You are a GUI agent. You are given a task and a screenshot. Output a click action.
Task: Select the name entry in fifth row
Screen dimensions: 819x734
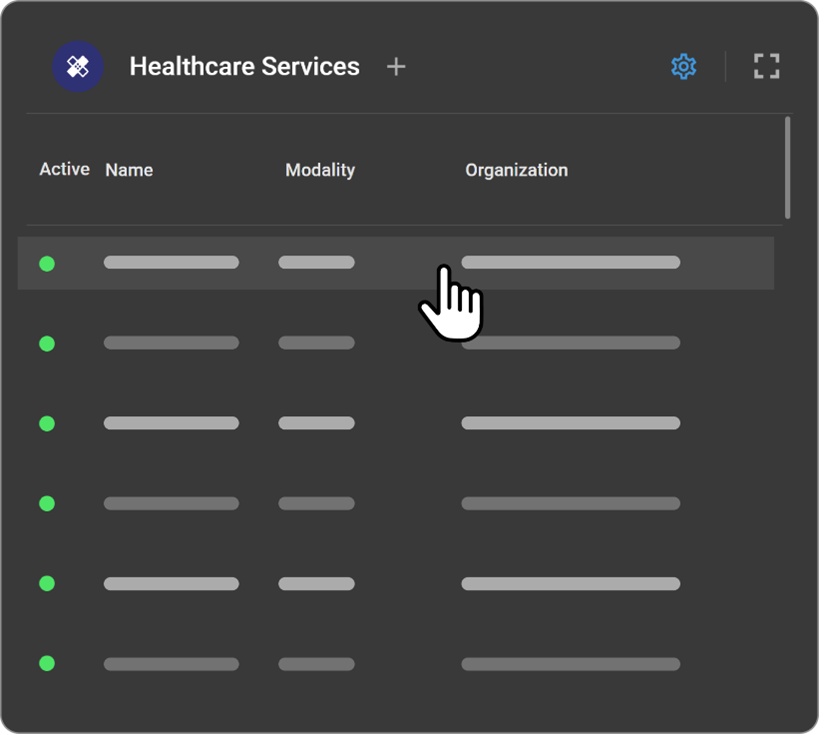171,583
